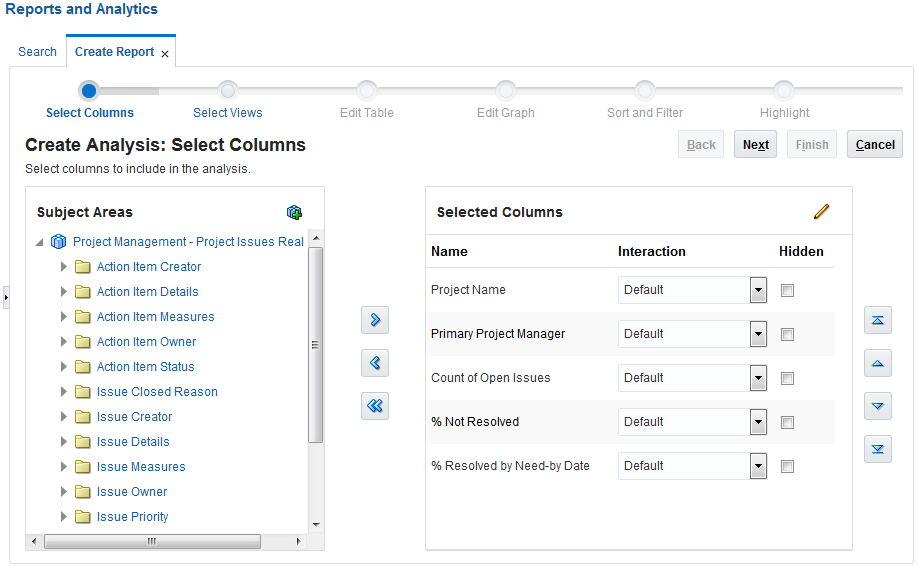The height and width of the screenshot is (567, 919).
Task: Expand the Action Item Creator folder
Action: click(x=64, y=267)
